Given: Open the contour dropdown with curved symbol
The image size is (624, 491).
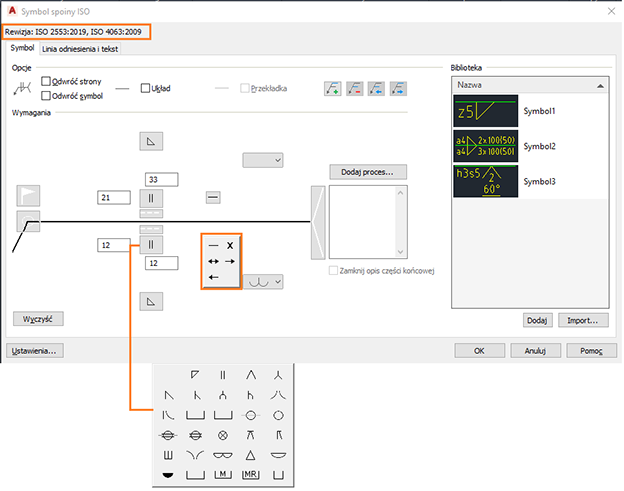Looking at the screenshot, I should 263,282.
